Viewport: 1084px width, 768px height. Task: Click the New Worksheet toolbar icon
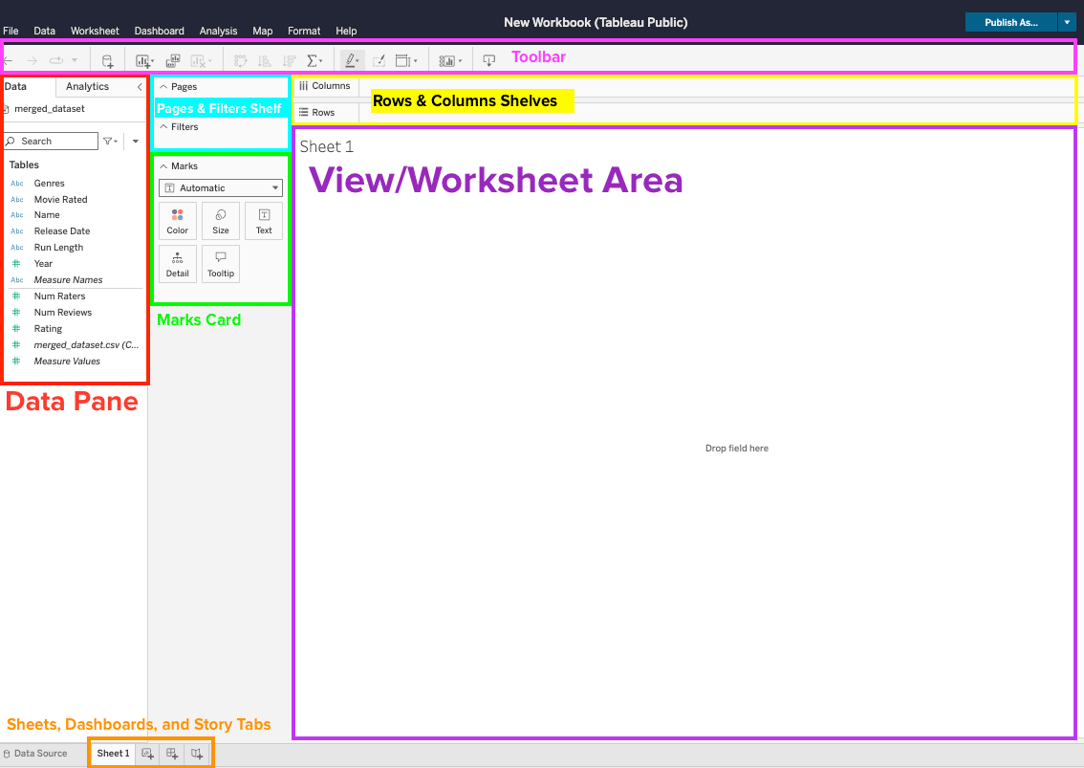144,61
